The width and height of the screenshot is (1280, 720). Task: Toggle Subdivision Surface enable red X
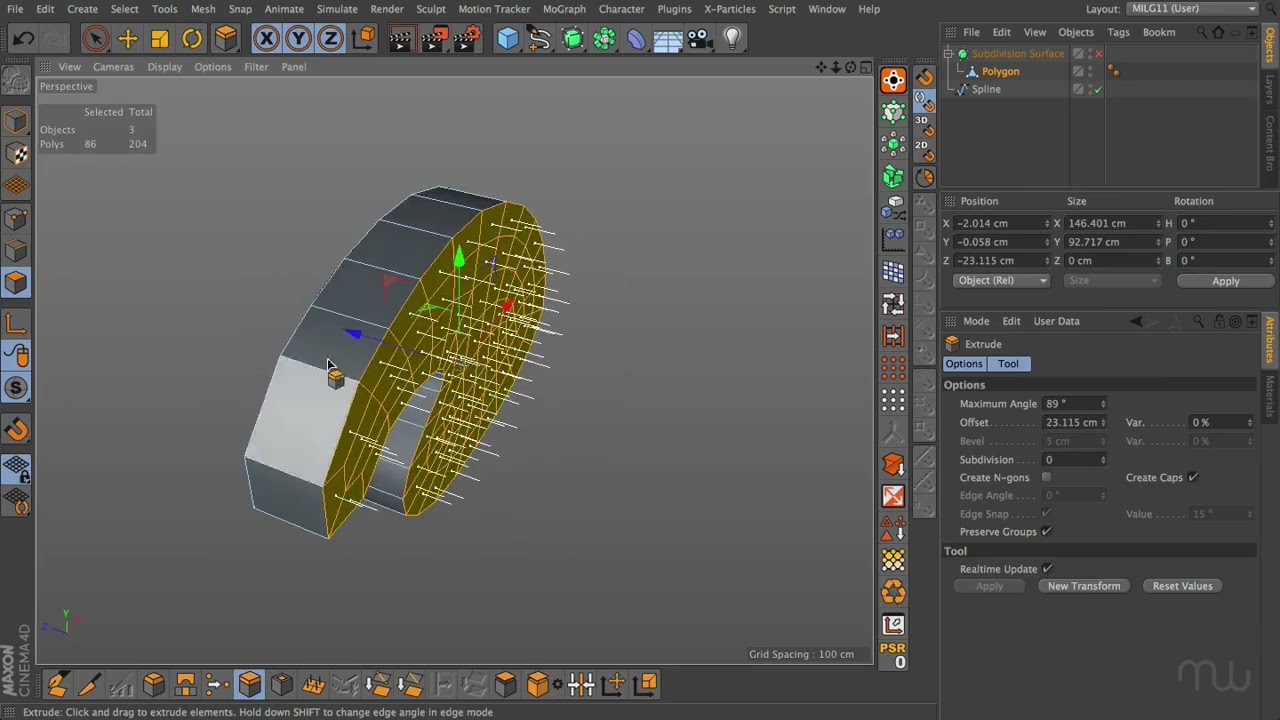(1098, 54)
